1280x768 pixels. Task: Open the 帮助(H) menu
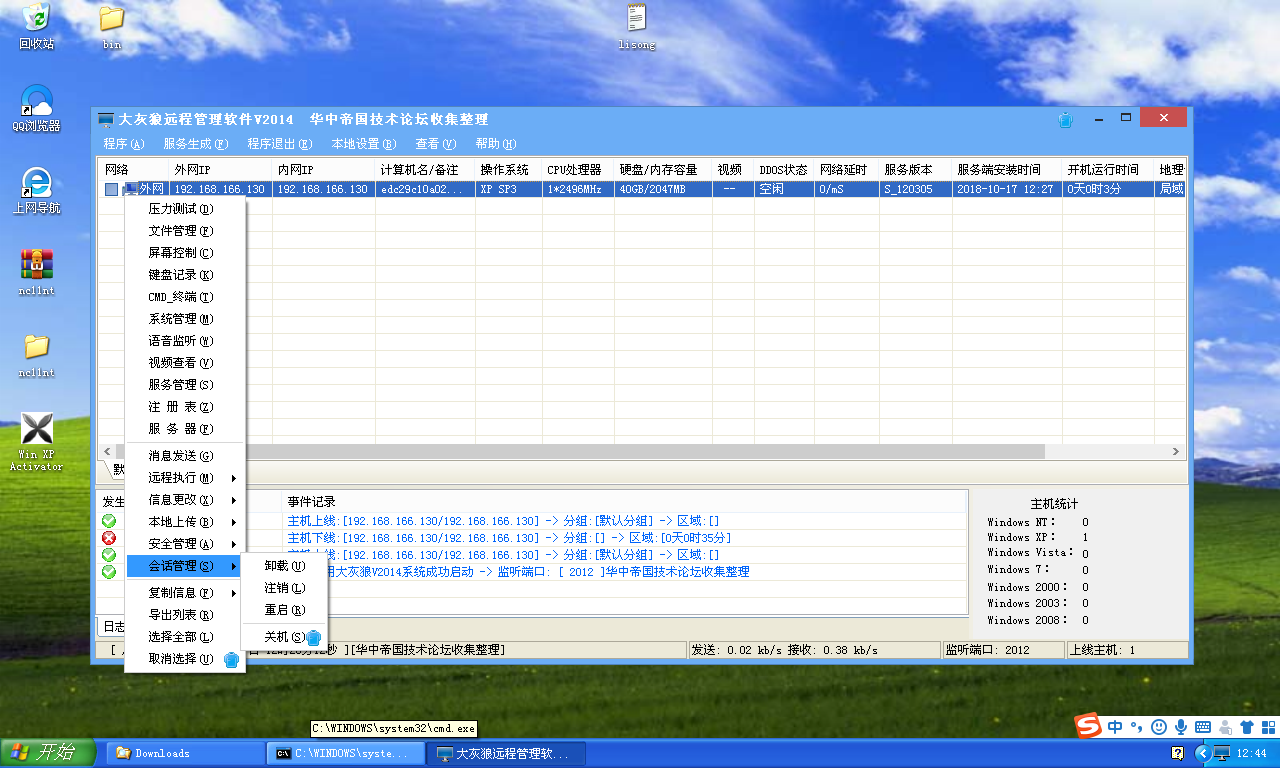(x=496, y=144)
